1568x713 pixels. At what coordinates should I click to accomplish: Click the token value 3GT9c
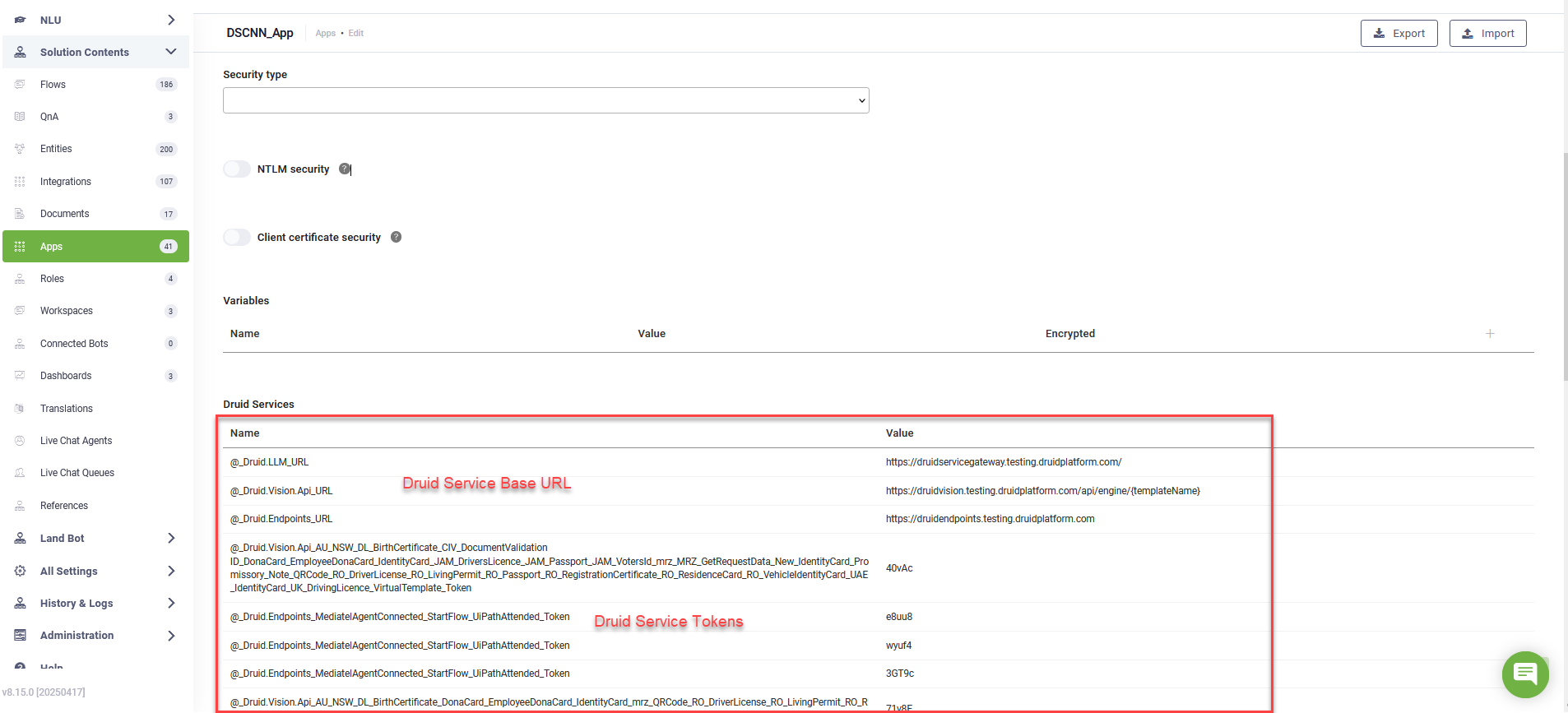tap(900, 674)
